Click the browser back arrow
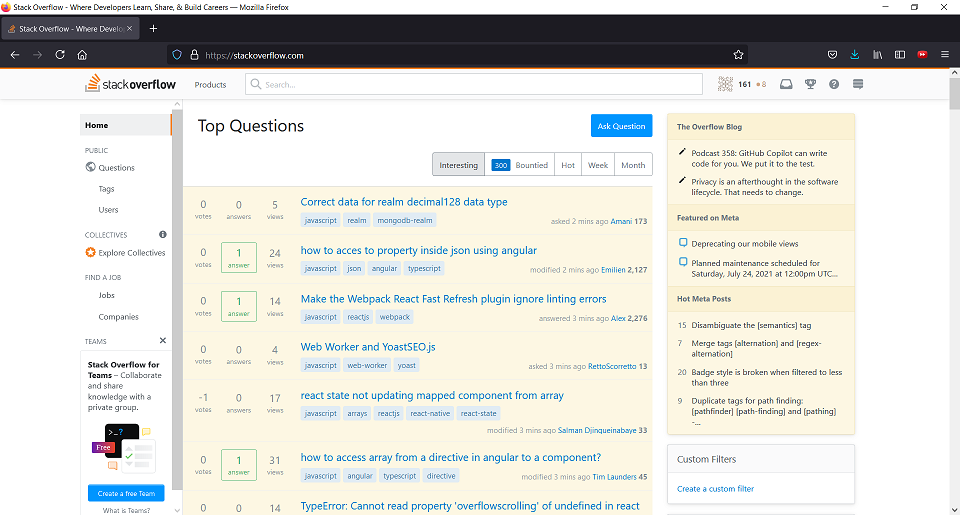960x515 pixels. 15,55
